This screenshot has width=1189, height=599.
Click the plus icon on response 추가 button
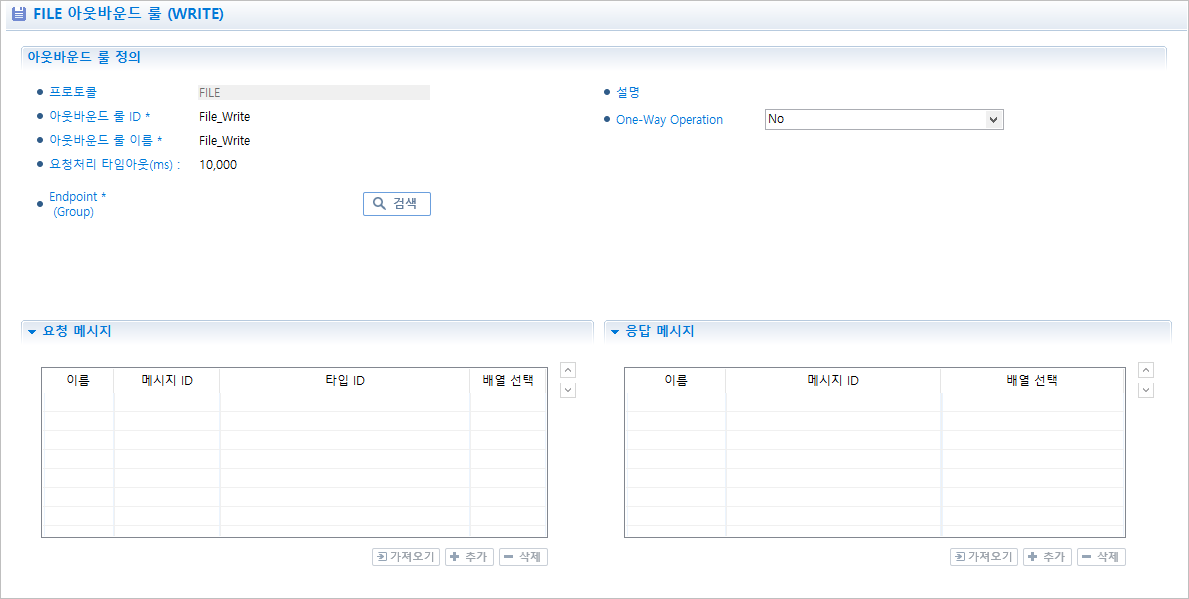coord(1033,557)
